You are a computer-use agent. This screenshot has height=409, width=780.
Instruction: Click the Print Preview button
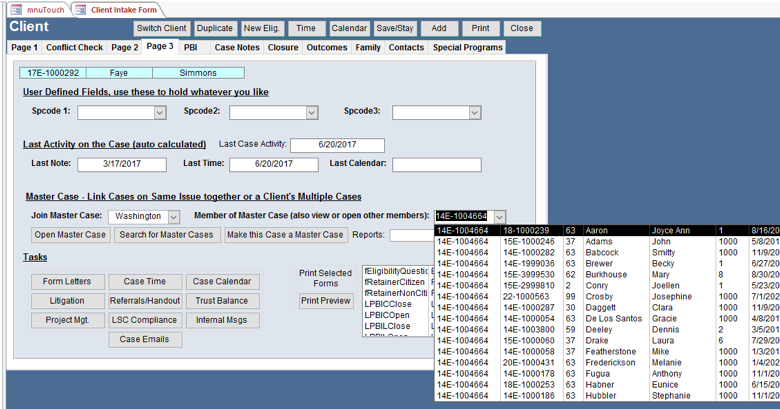click(x=326, y=301)
